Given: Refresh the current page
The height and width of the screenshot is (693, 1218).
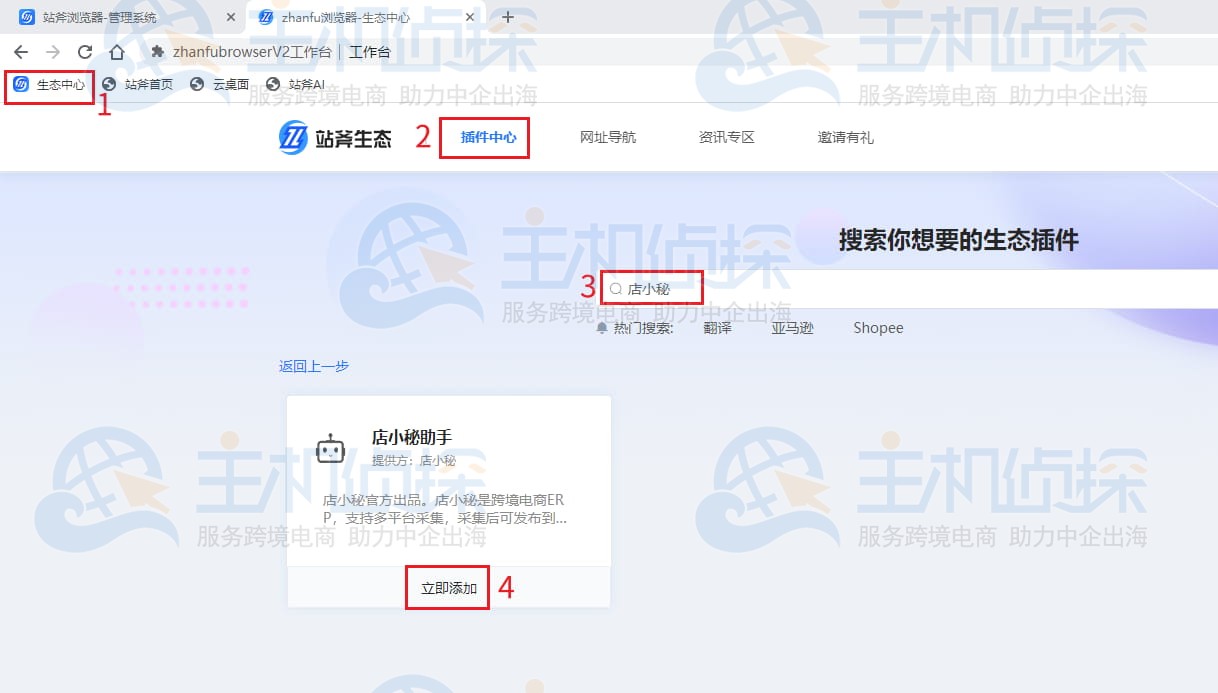Looking at the screenshot, I should (84, 51).
